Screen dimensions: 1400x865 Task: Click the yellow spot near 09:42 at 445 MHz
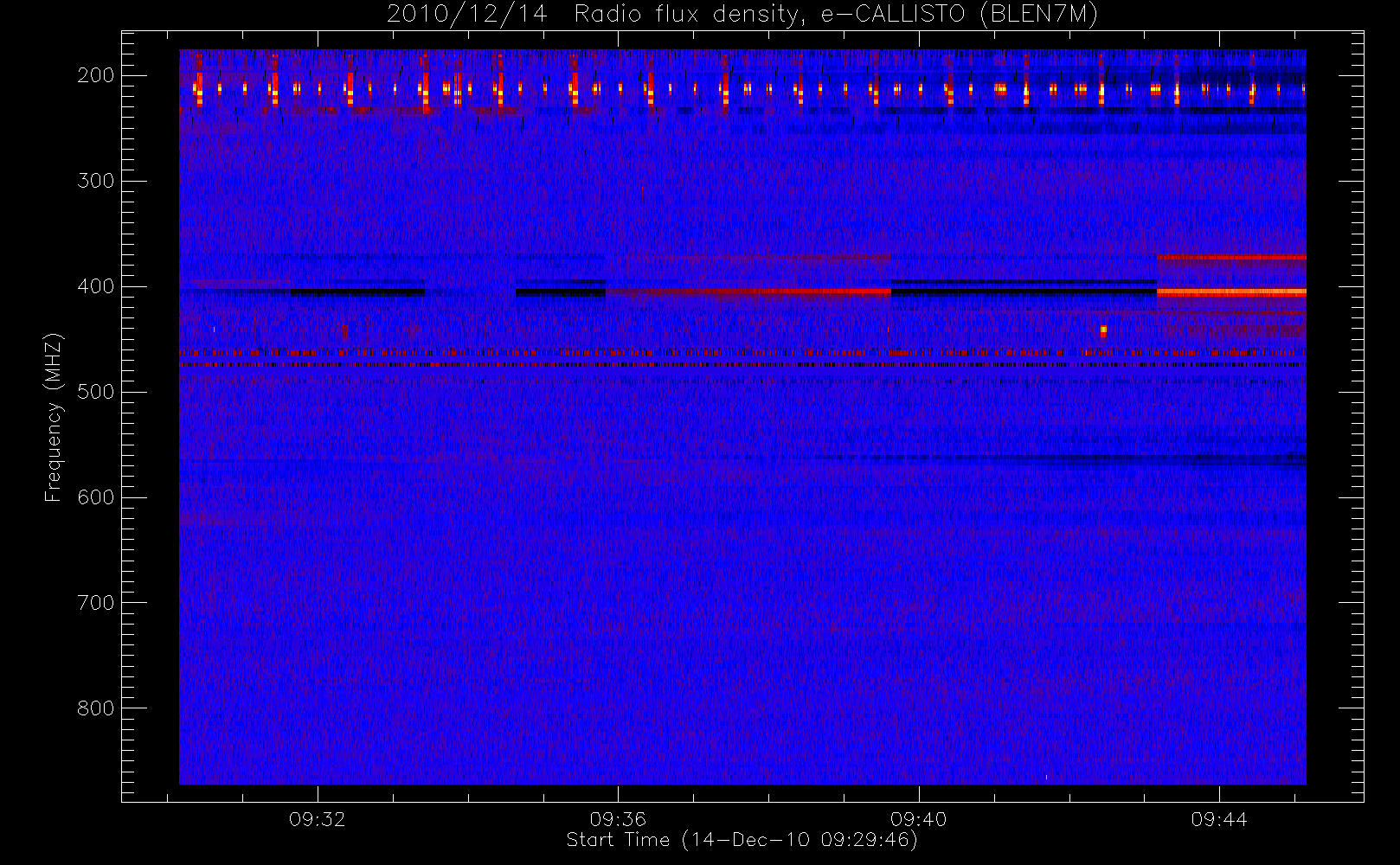[x=1103, y=330]
